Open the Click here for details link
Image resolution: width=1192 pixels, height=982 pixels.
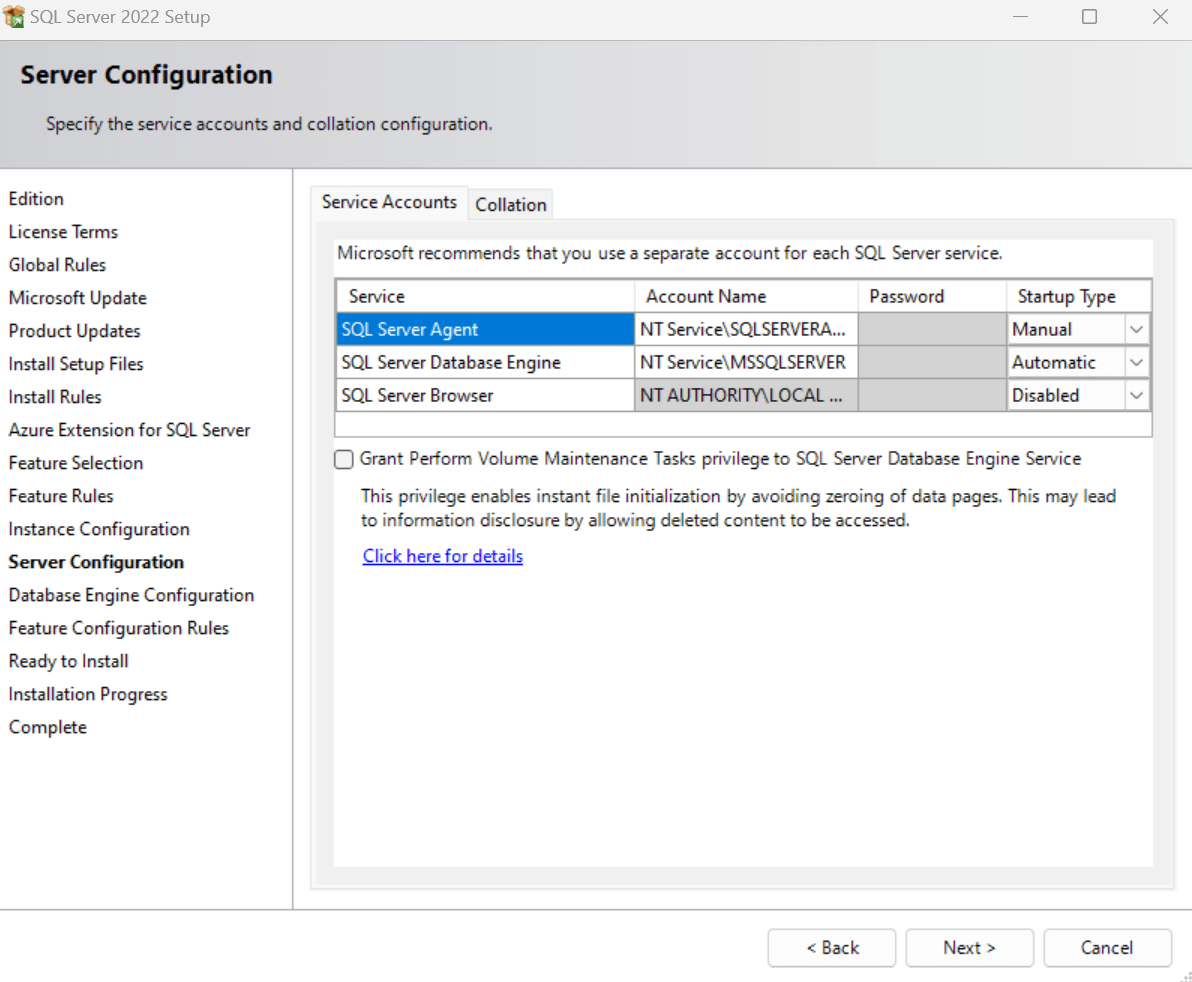(x=442, y=556)
